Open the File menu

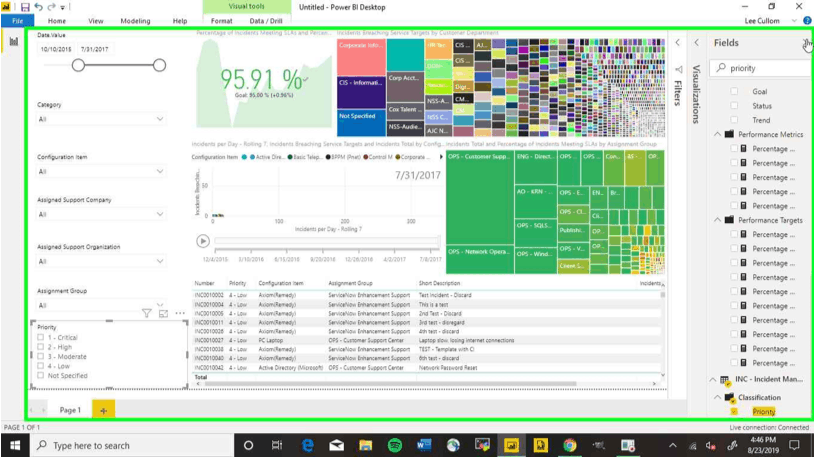pyautogui.click(x=18, y=21)
